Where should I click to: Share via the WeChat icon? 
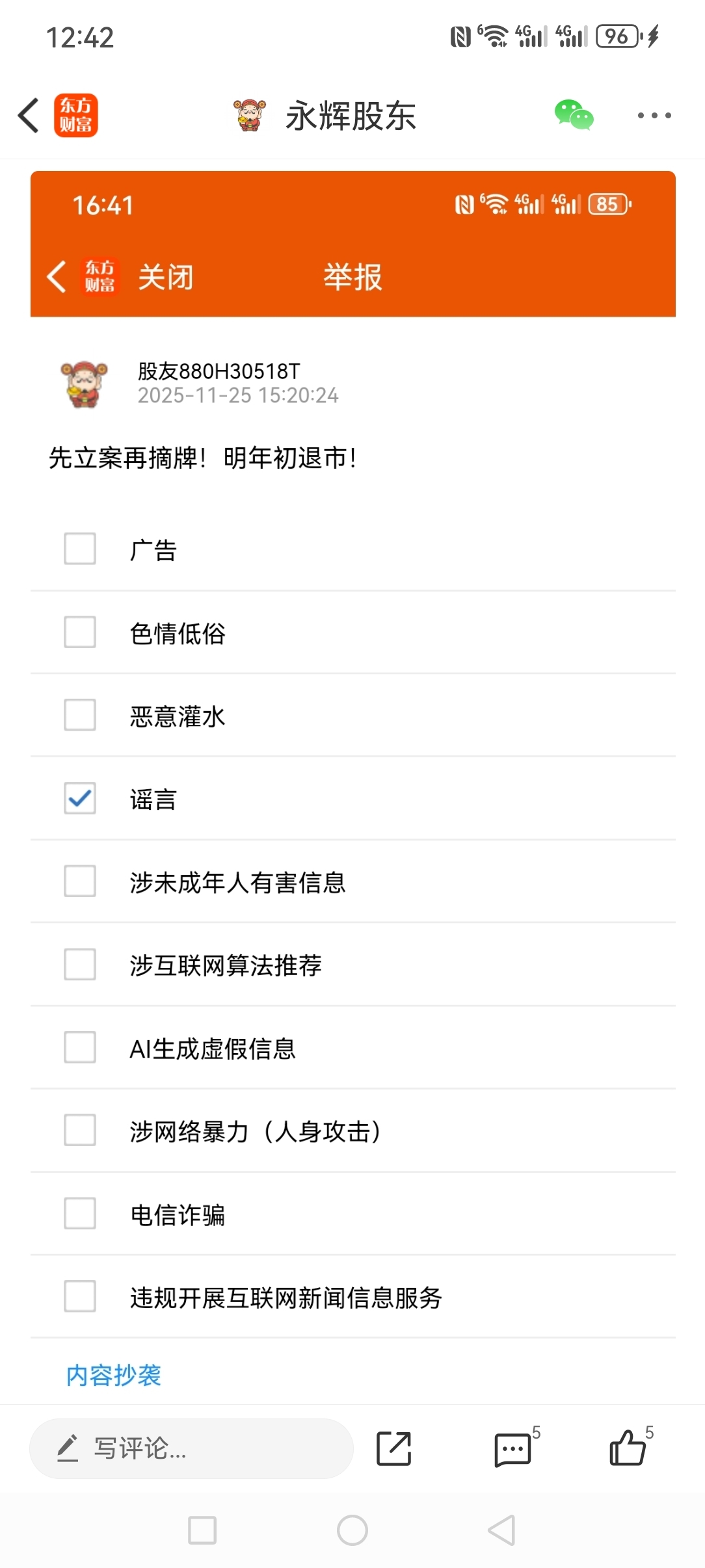pos(574,116)
